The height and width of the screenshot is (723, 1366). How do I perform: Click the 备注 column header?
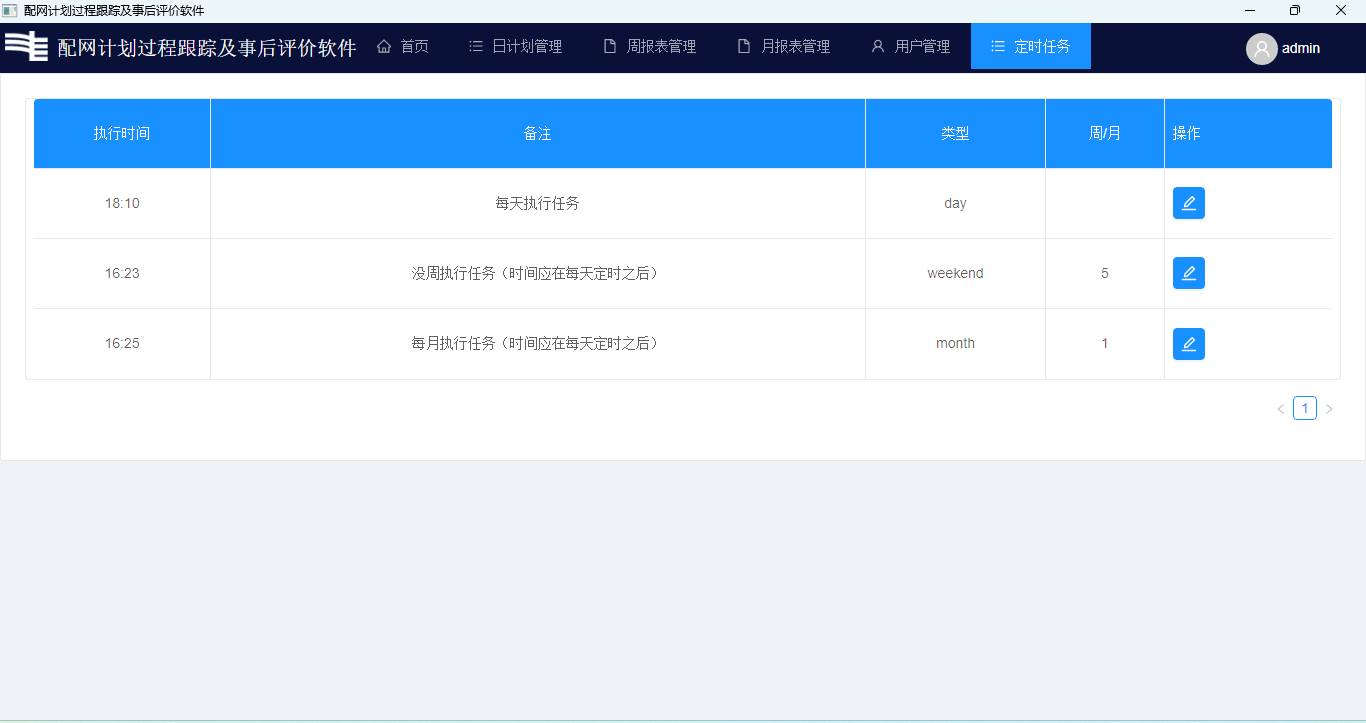coord(537,133)
